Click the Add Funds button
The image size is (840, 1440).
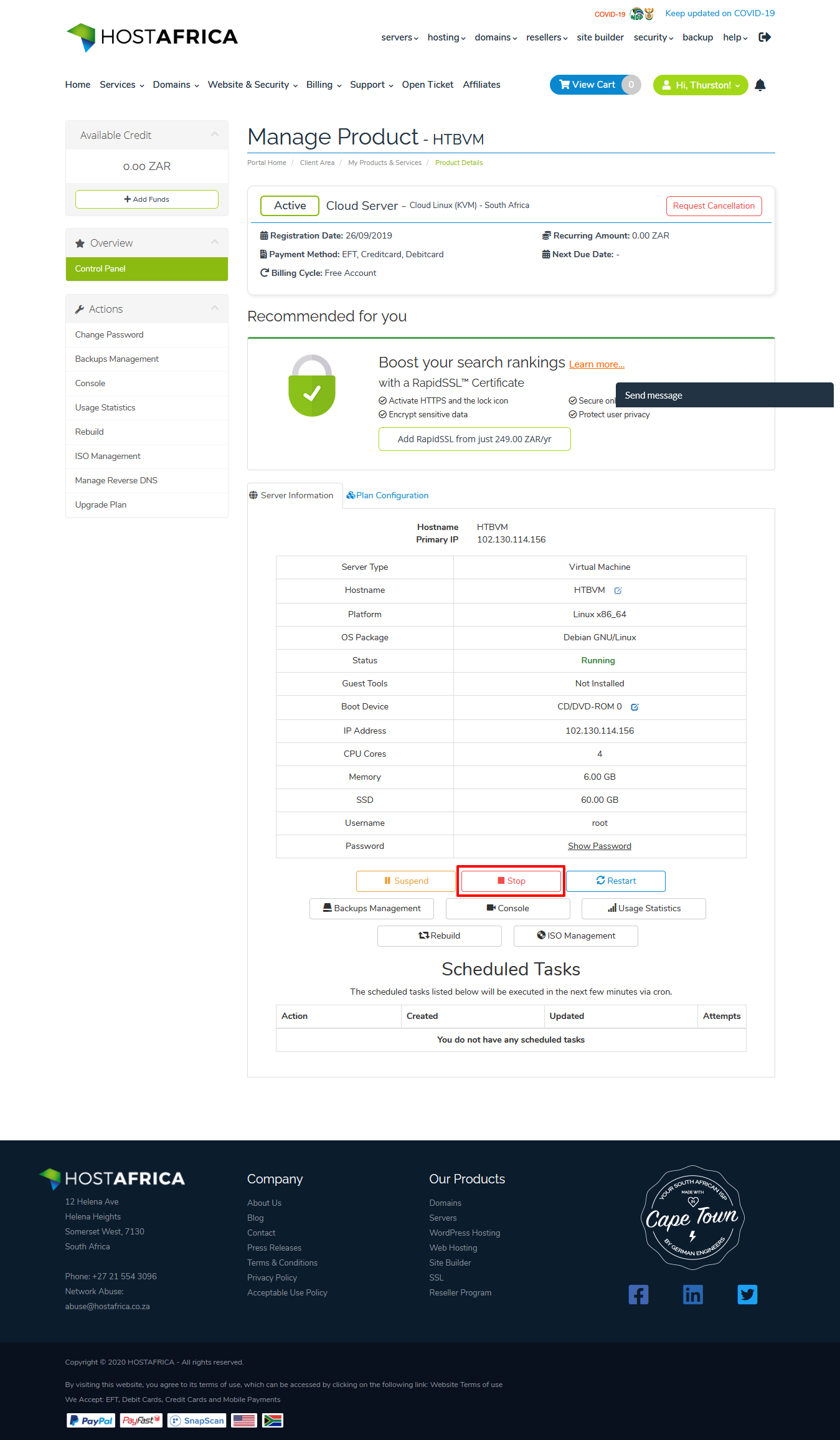(x=147, y=199)
